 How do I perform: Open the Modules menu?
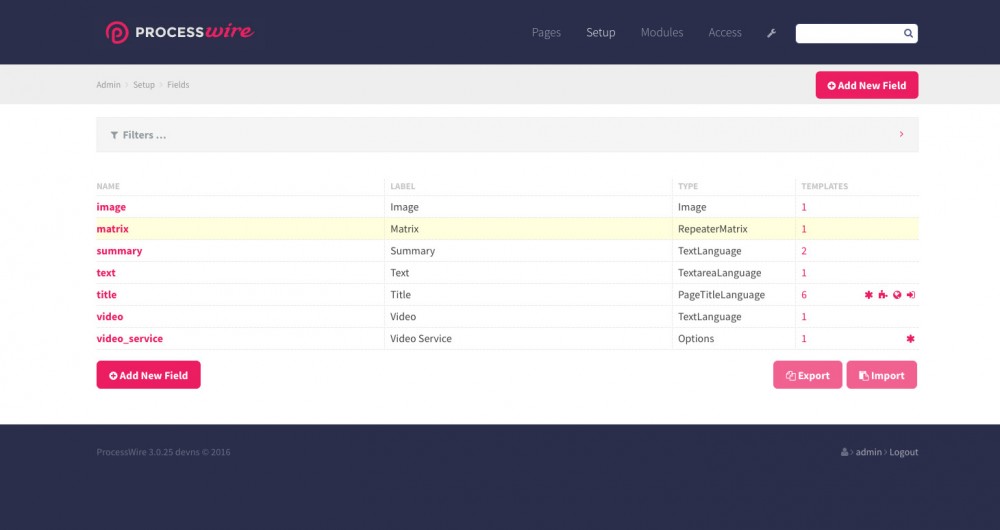[662, 33]
